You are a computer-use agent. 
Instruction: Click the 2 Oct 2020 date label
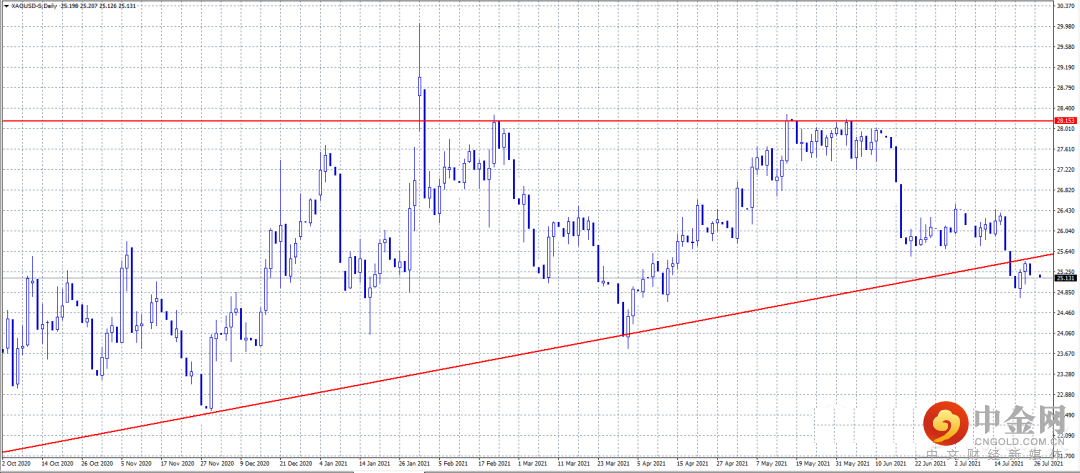15,463
